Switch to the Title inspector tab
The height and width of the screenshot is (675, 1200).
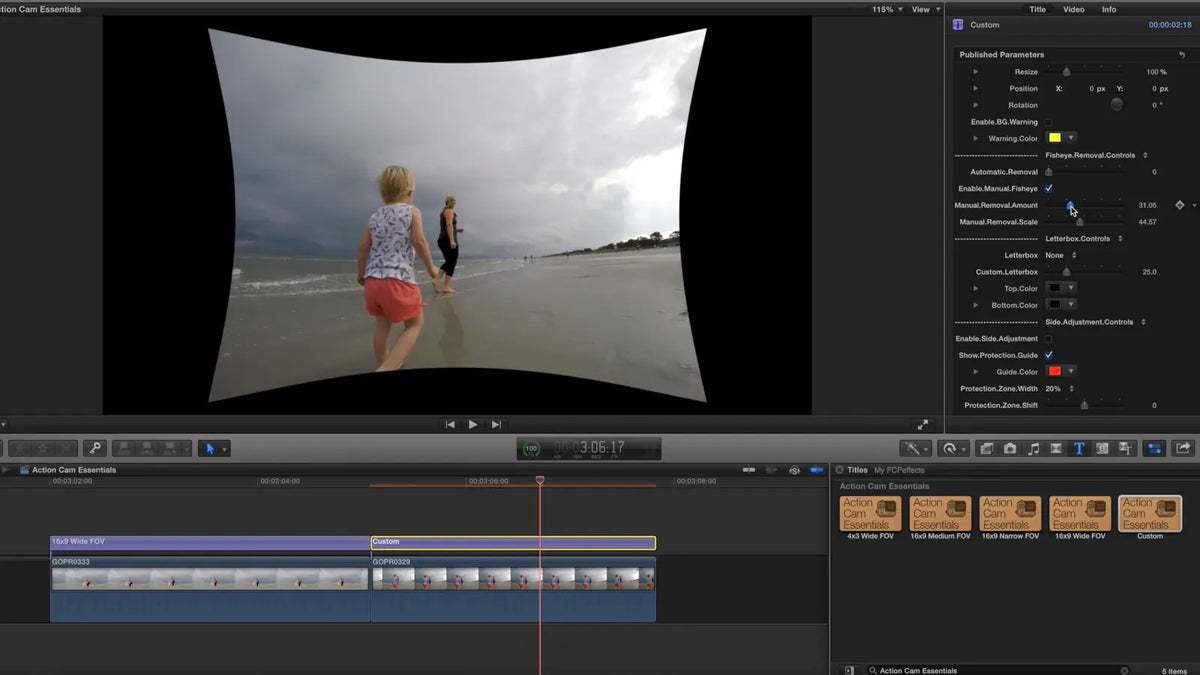pyautogui.click(x=1038, y=9)
